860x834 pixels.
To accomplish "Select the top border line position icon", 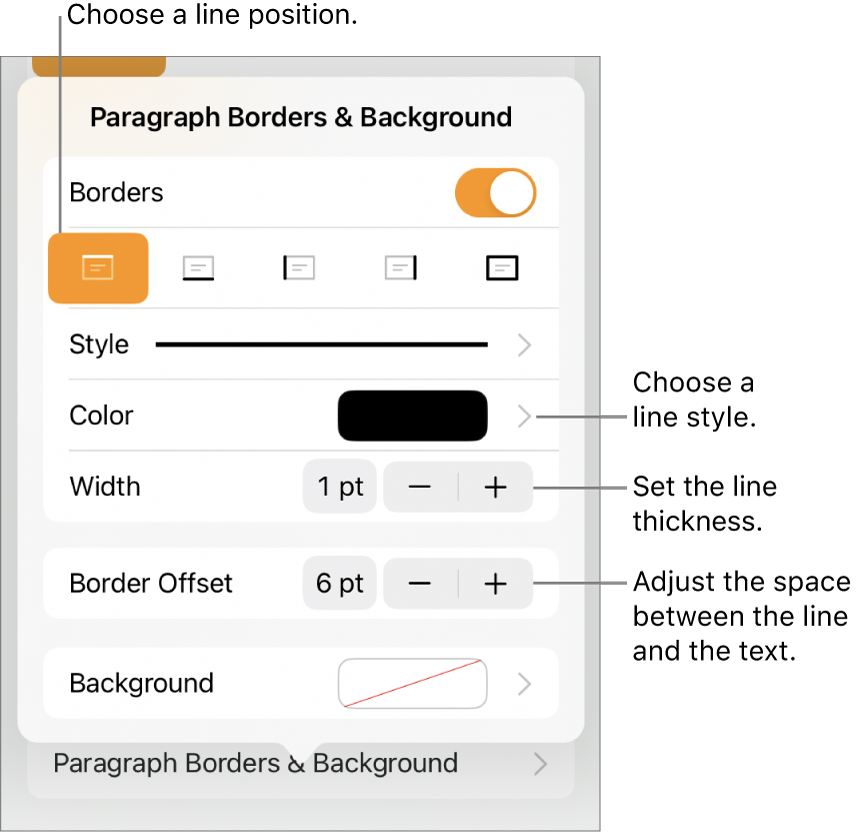I will 98,268.
